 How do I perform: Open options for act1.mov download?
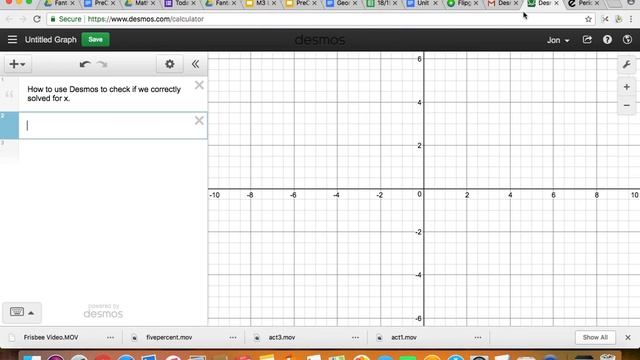click(x=478, y=338)
